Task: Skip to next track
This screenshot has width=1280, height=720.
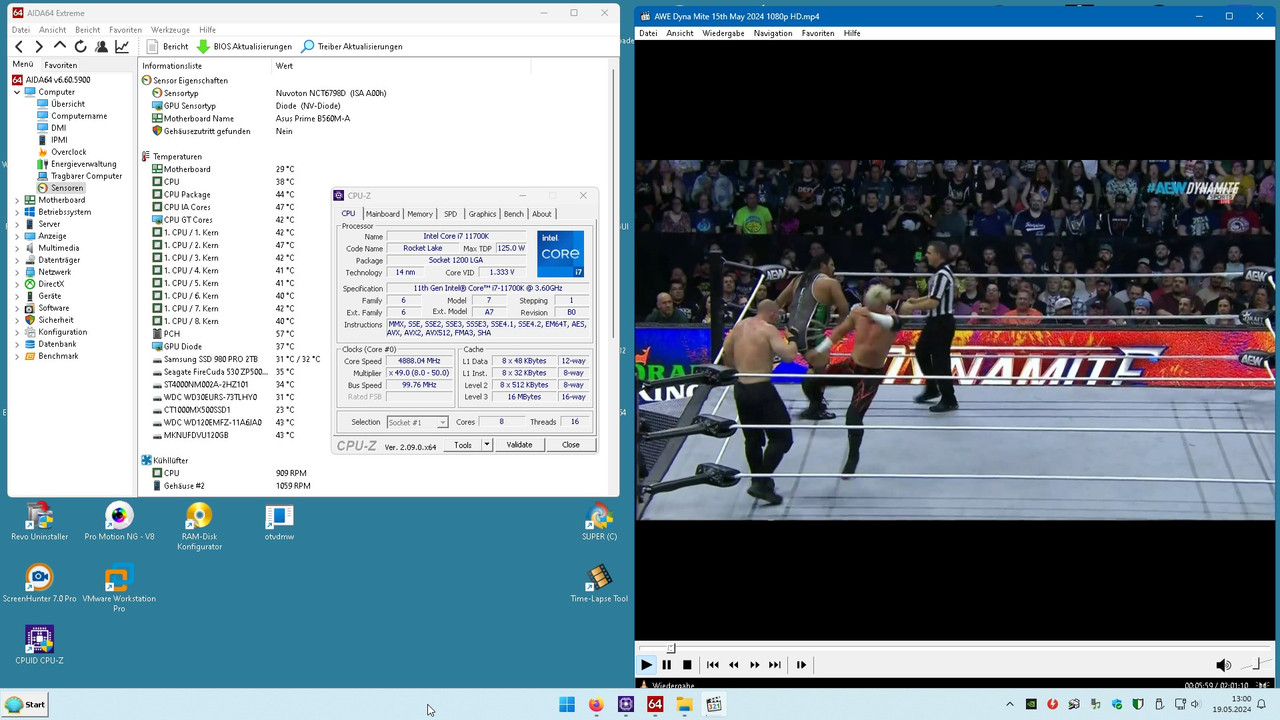Action: (775, 665)
